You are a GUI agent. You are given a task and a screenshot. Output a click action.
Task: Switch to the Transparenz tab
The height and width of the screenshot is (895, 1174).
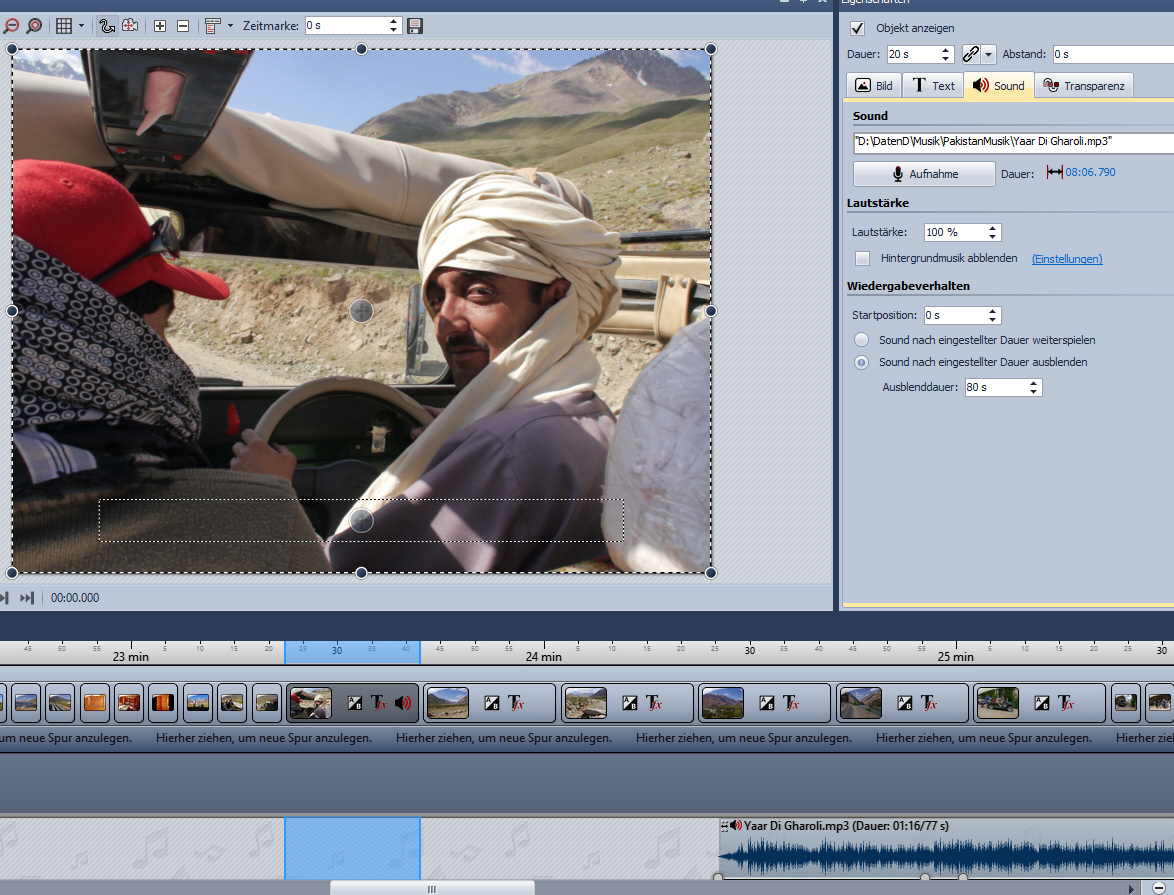click(1083, 86)
